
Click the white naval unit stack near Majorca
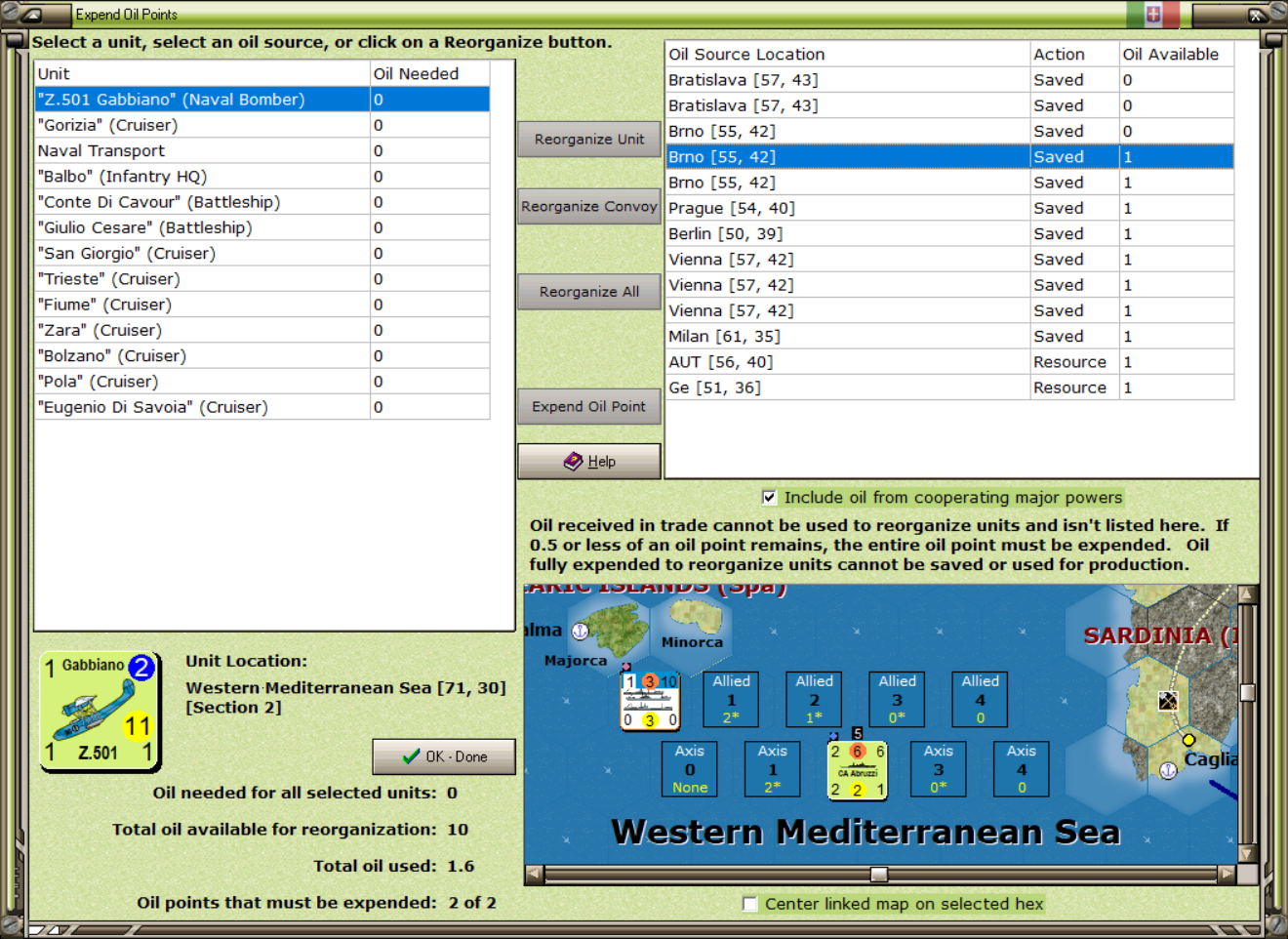[651, 700]
